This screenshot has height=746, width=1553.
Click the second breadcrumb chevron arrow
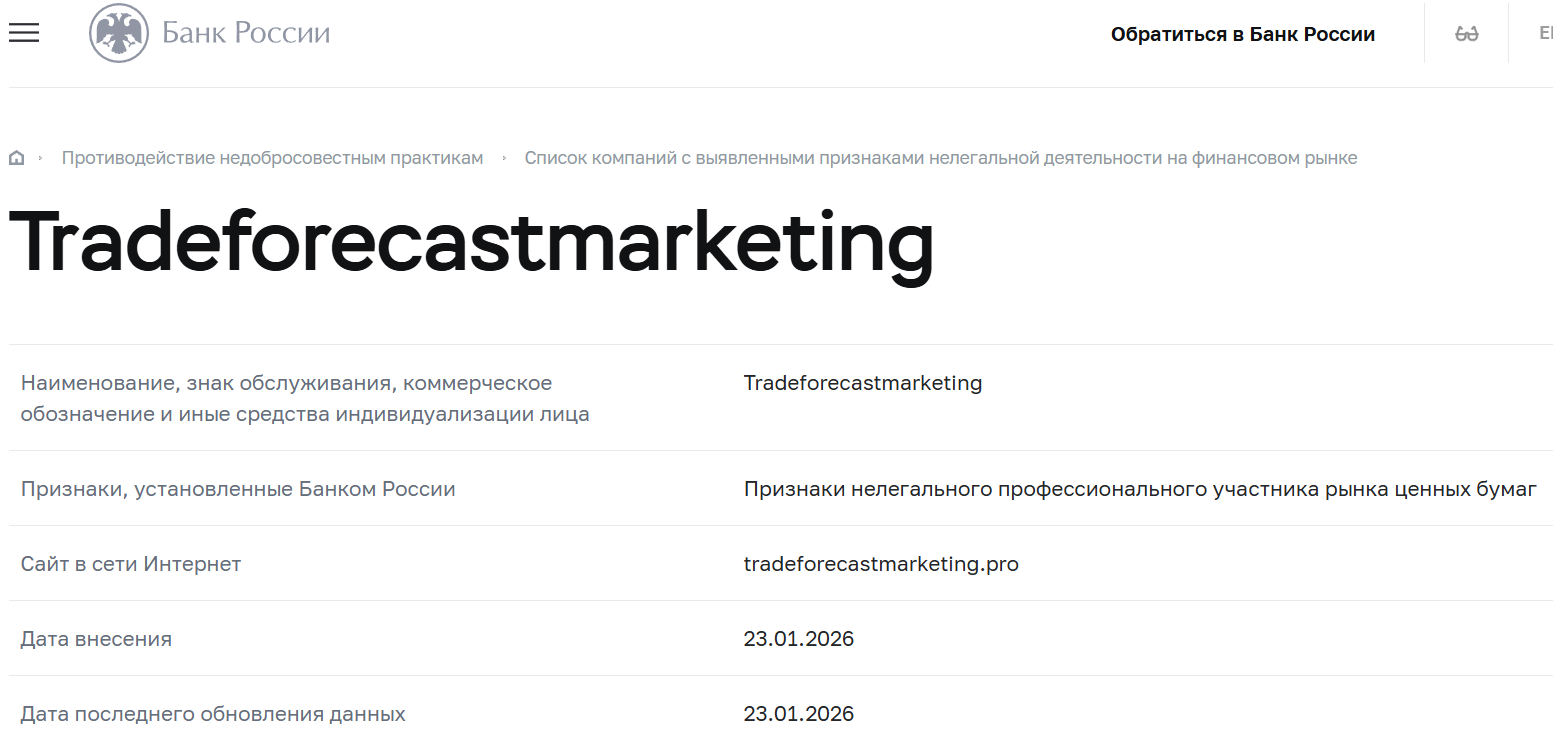[505, 157]
